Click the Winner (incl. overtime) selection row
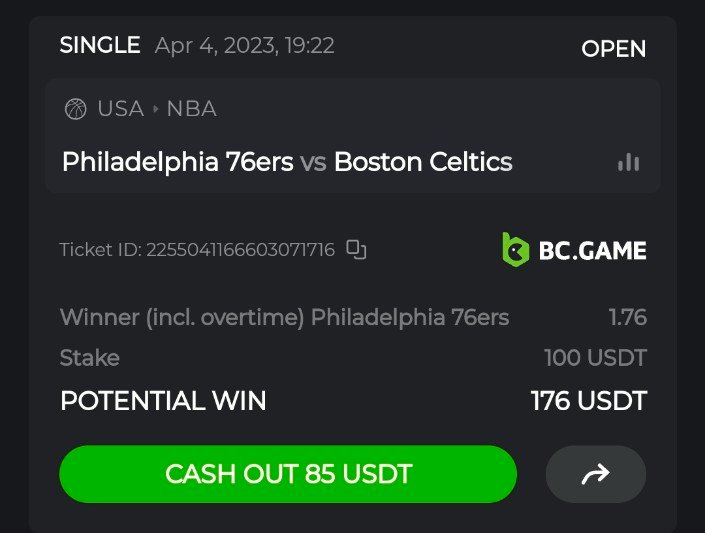Viewport: 705px width, 533px height. coord(284,318)
